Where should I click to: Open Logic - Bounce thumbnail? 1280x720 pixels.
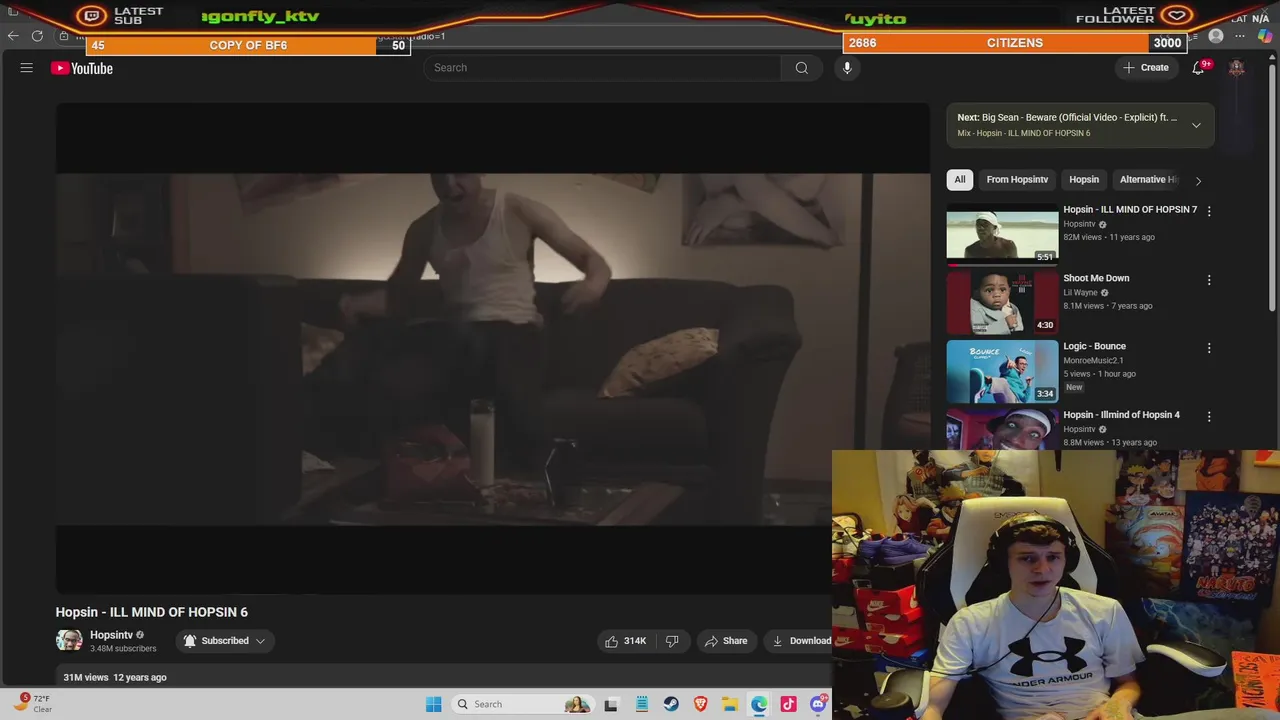click(1002, 371)
